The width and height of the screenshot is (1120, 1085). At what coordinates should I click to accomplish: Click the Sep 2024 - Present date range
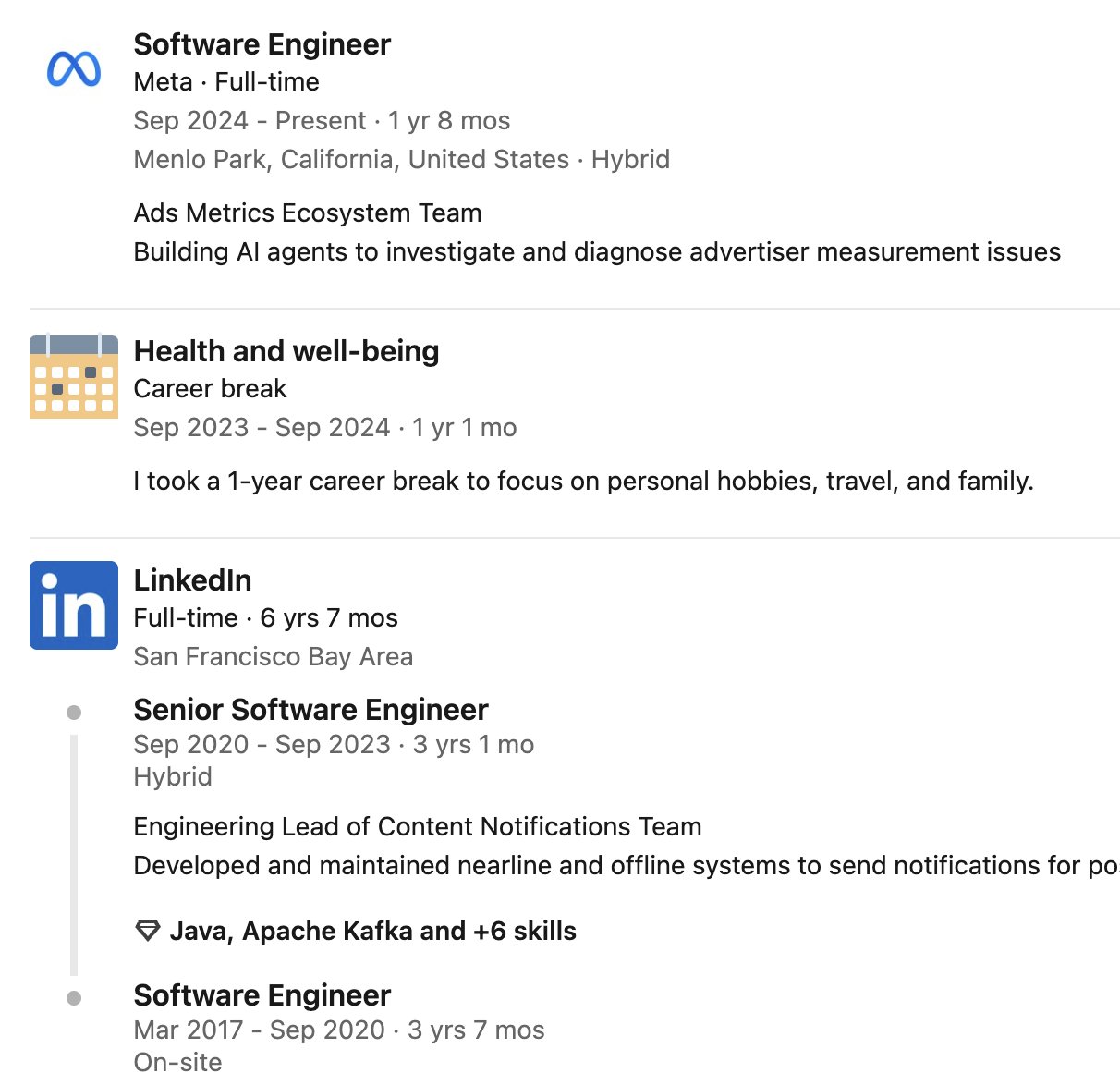250,121
